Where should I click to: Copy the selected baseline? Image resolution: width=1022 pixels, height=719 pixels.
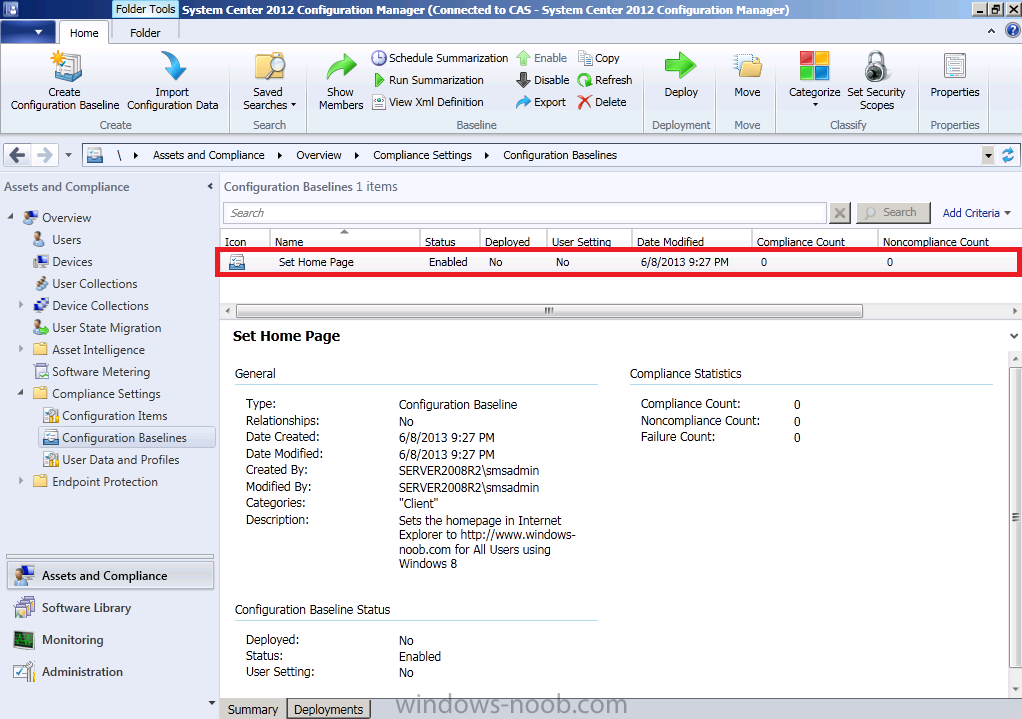click(x=598, y=58)
